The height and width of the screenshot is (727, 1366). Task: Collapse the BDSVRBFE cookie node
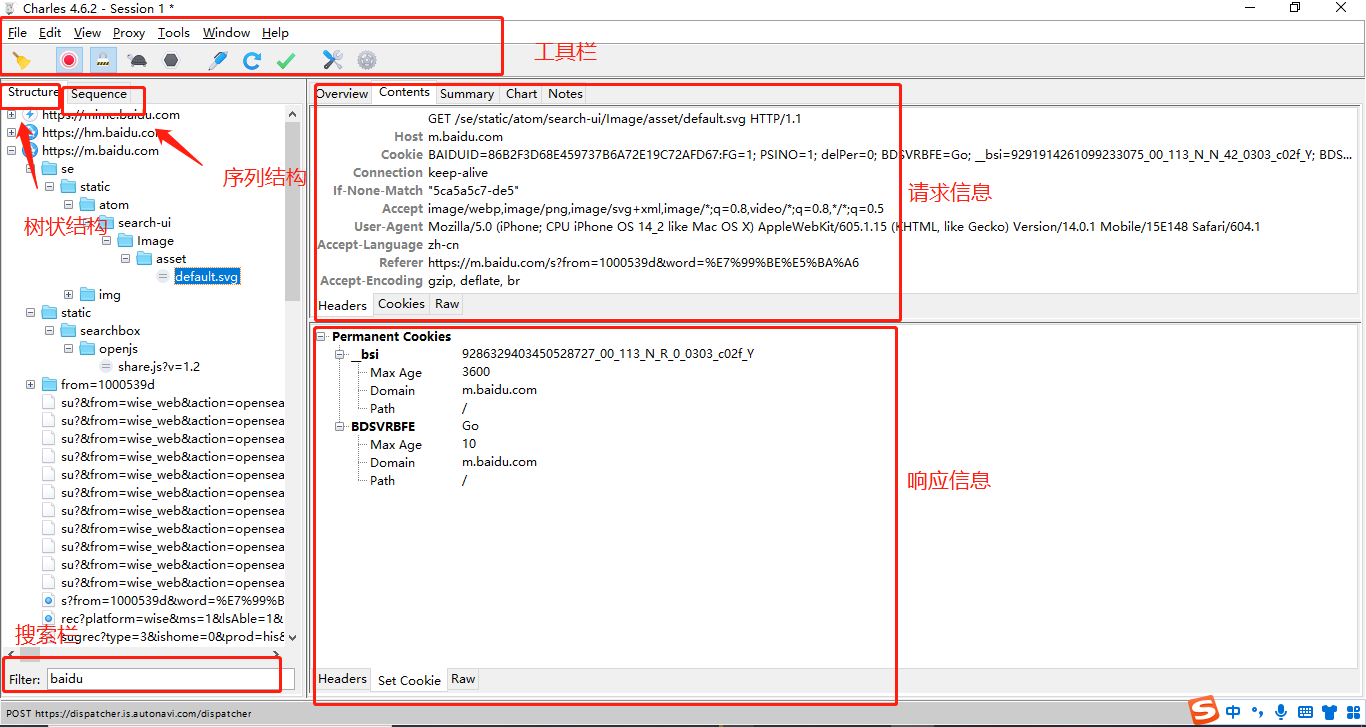[x=340, y=427]
